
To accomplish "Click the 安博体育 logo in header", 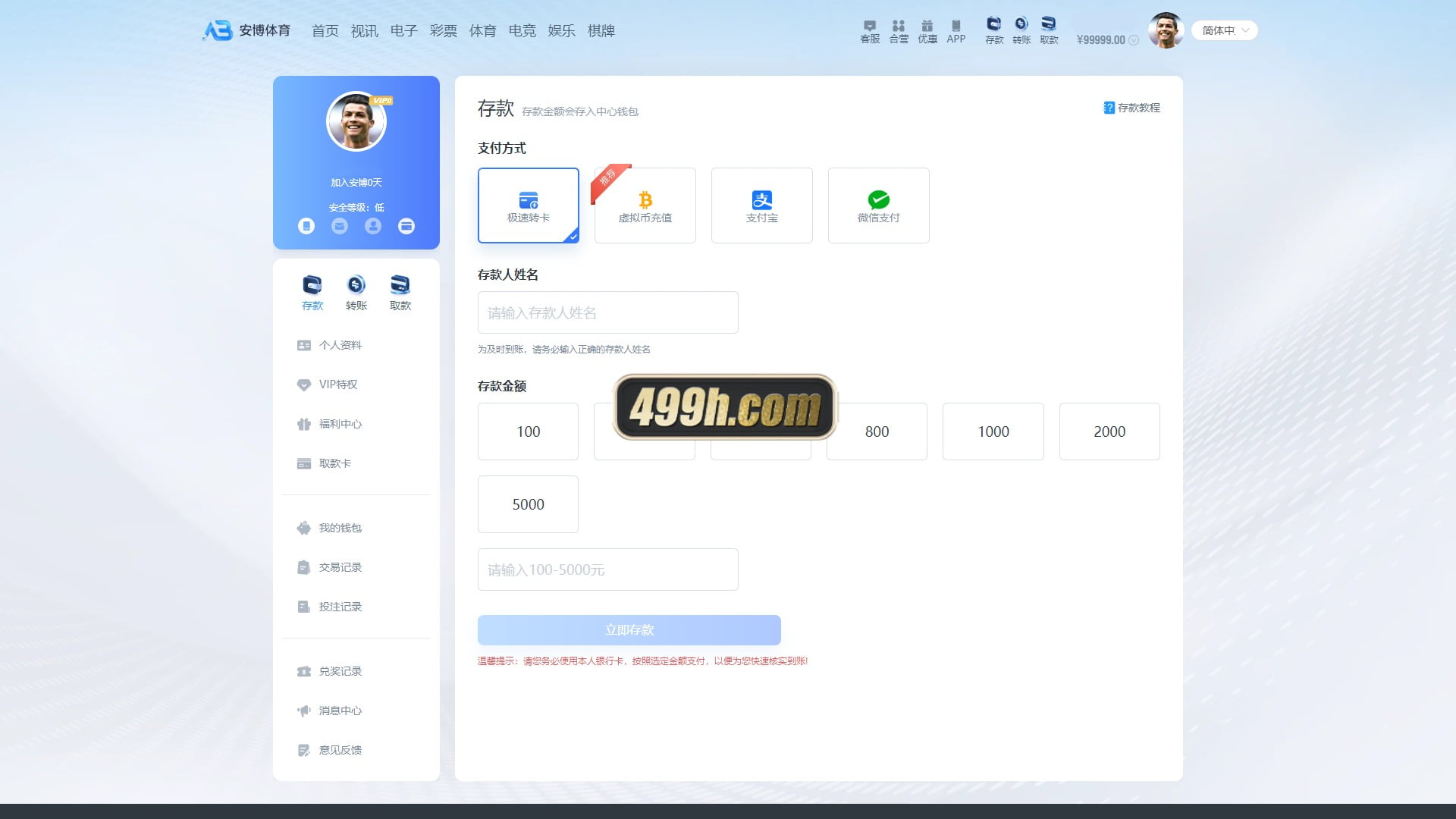I will [x=246, y=30].
